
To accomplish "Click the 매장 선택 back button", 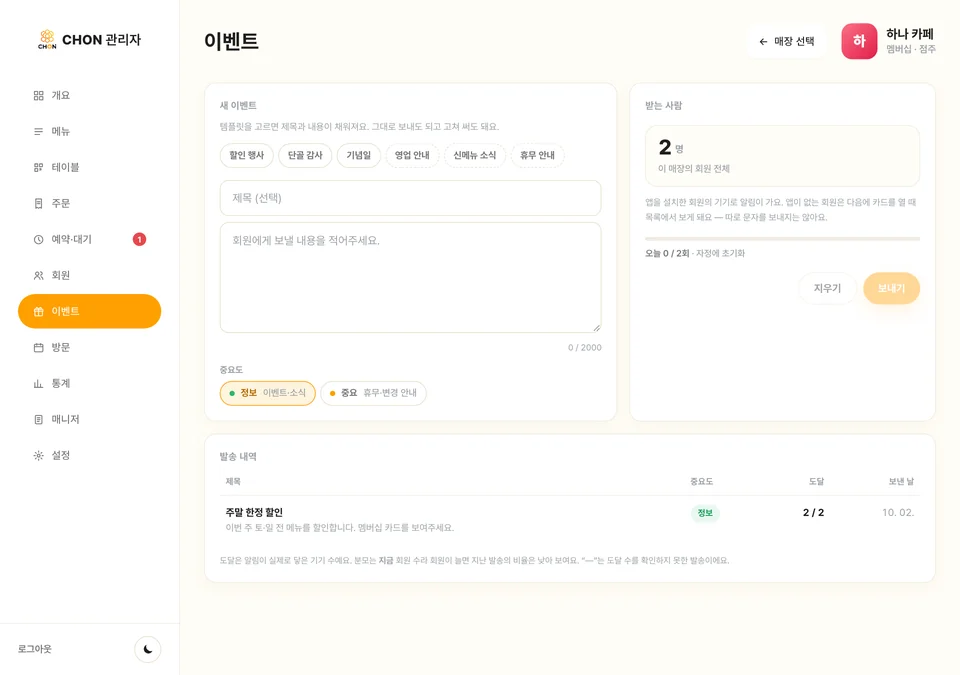I will coord(787,42).
